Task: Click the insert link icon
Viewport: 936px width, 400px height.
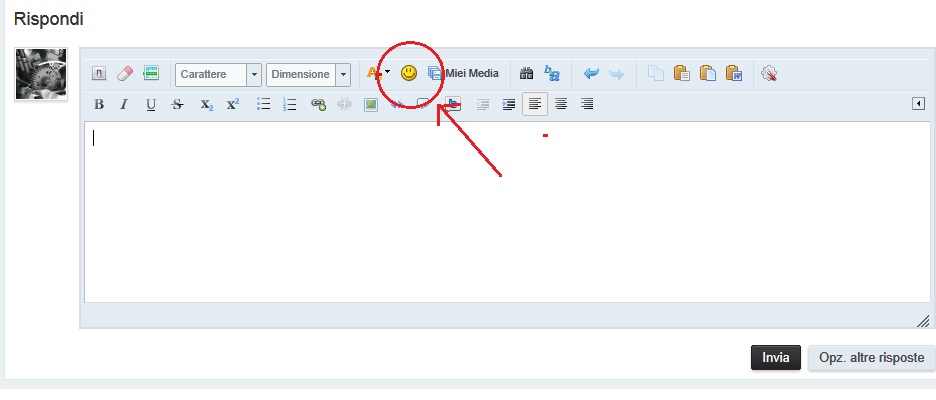Action: (x=318, y=104)
